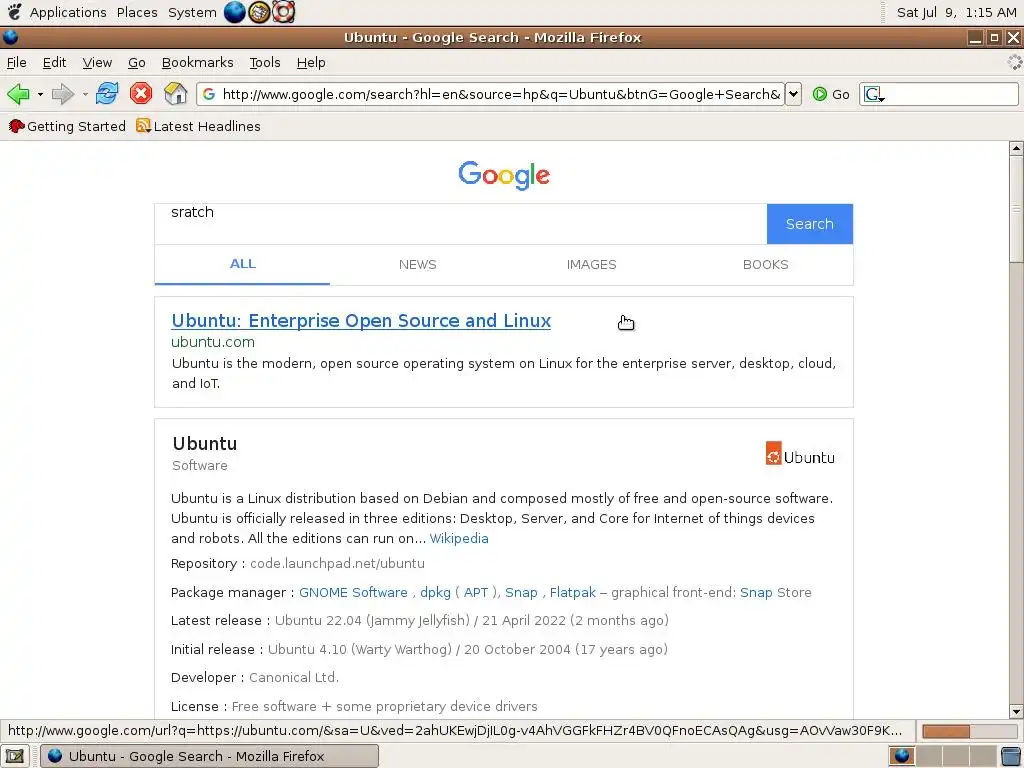Click the grey Forward arrow button
The height and width of the screenshot is (768, 1024).
tap(63, 94)
